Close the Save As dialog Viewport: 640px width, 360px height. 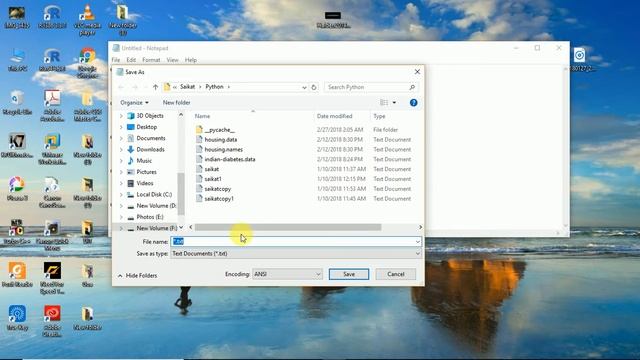tap(417, 72)
